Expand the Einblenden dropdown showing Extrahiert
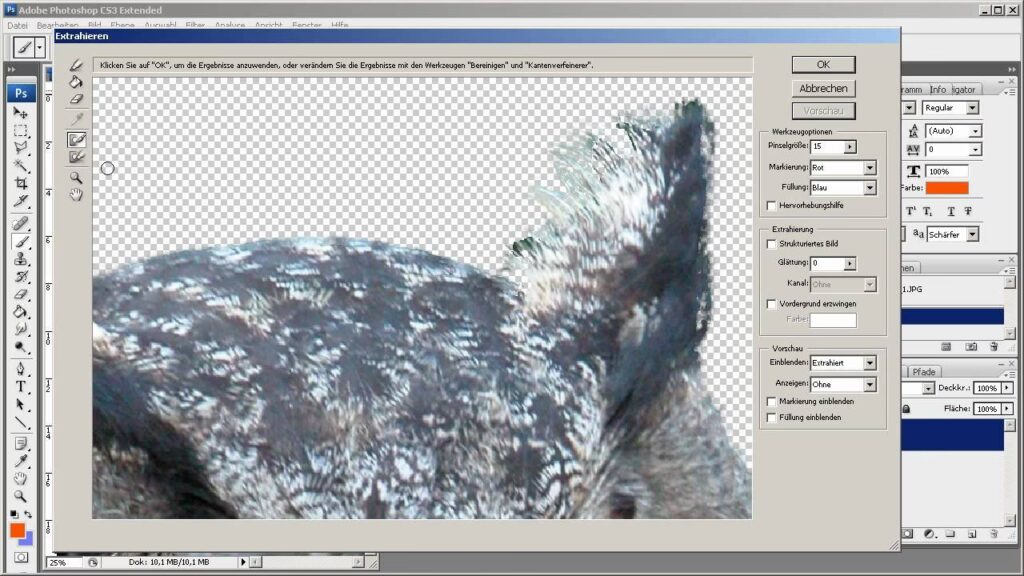 [x=869, y=364]
